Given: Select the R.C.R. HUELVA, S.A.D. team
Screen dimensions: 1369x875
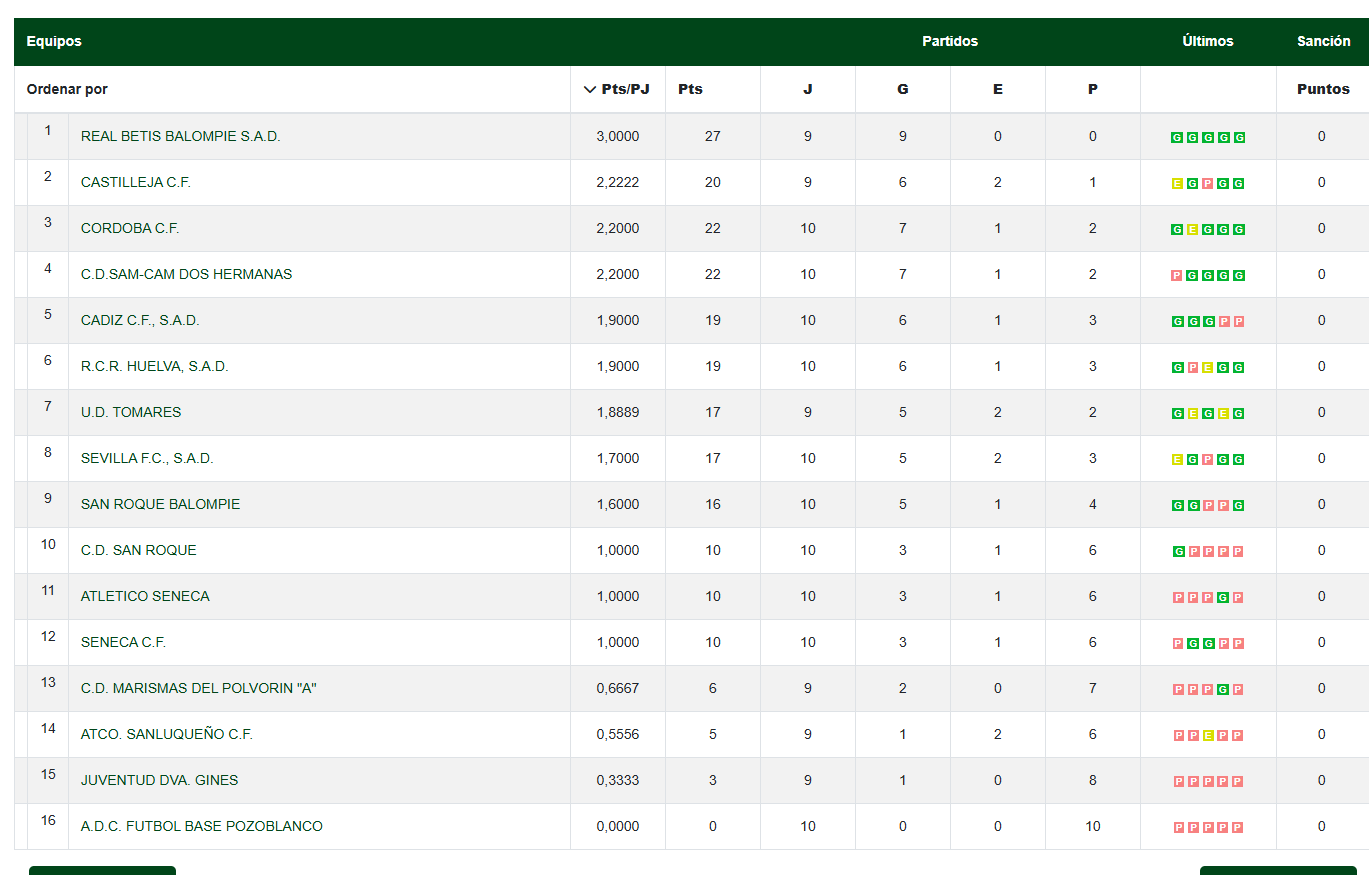Looking at the screenshot, I should coord(155,366).
